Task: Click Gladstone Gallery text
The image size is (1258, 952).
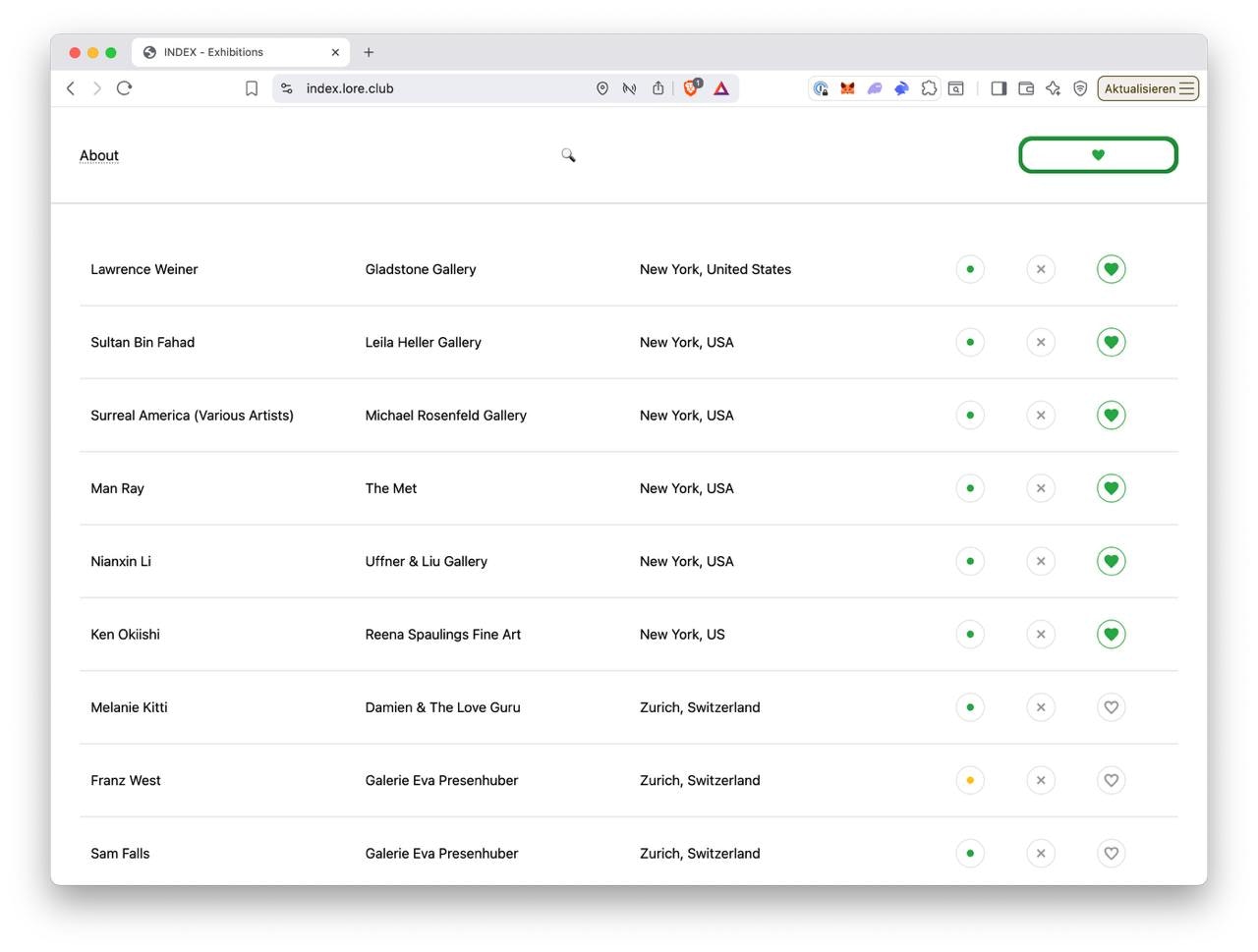Action: point(421,269)
